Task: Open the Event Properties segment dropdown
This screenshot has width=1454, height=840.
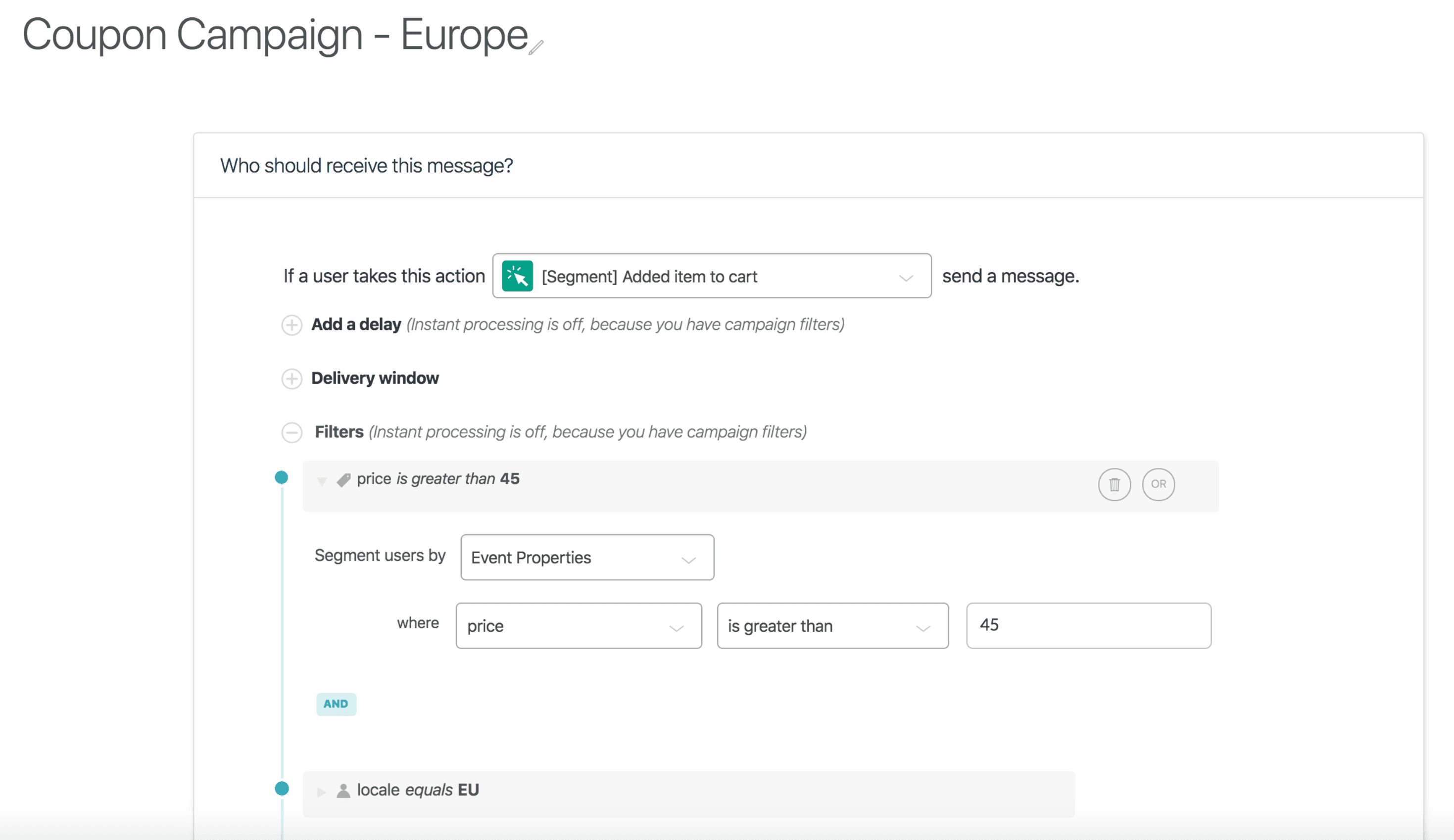Action: [x=587, y=558]
